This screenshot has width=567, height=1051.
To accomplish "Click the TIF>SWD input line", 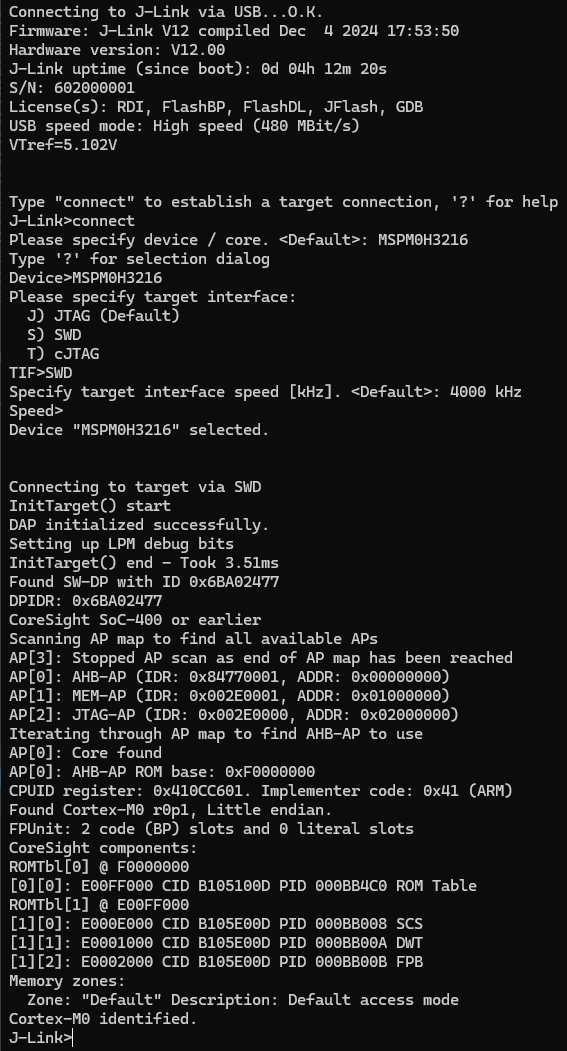I will [x=40, y=373].
